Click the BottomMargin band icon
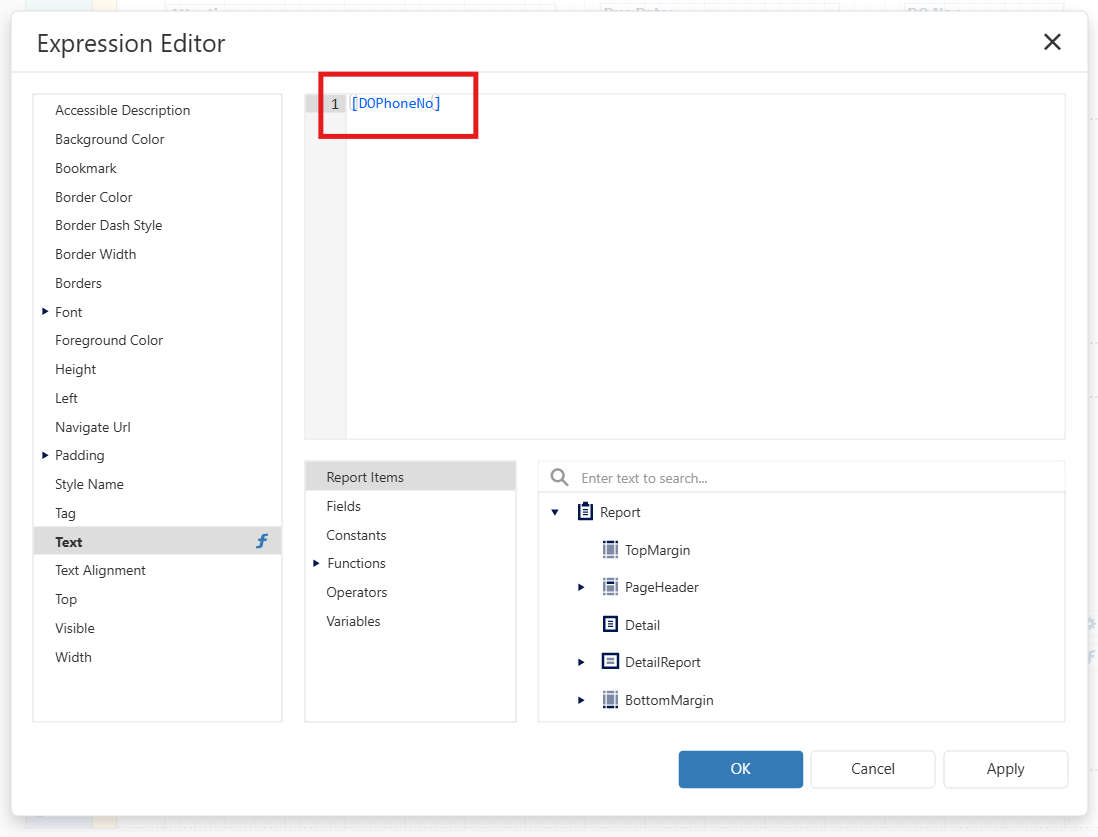 click(610, 700)
